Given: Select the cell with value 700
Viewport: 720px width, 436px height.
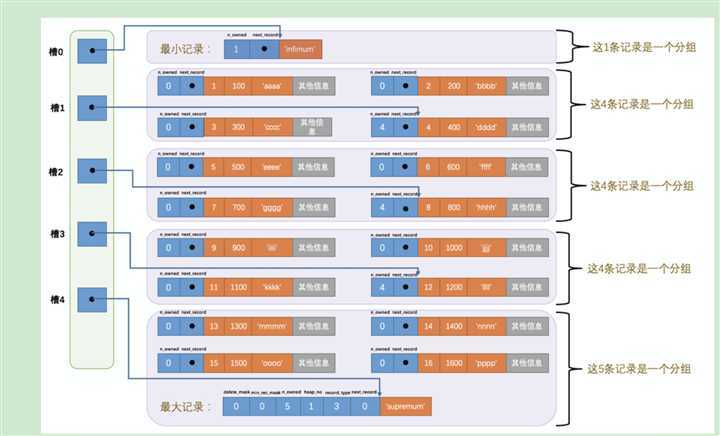Looking at the screenshot, I should click(238, 207).
